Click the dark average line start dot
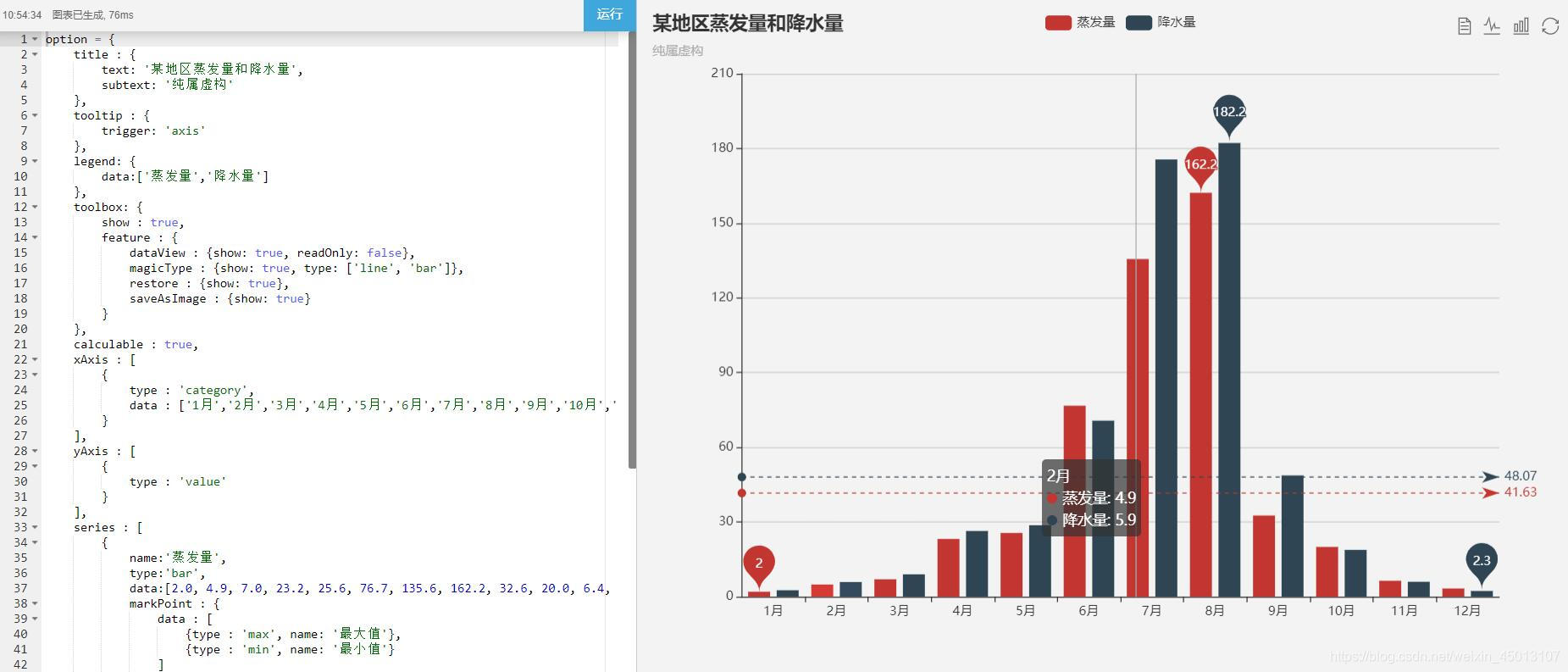The width and height of the screenshot is (1568, 672). click(742, 477)
